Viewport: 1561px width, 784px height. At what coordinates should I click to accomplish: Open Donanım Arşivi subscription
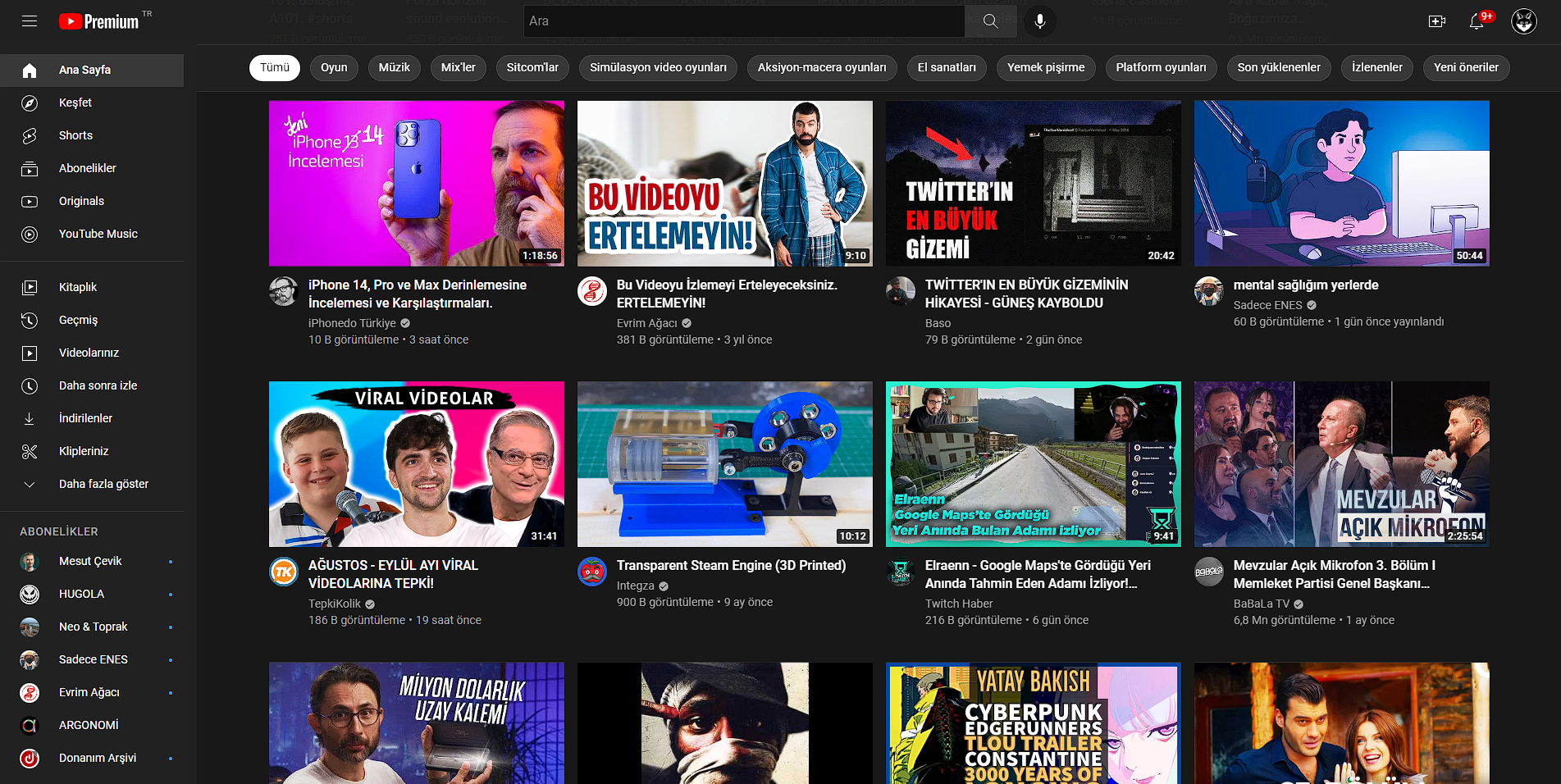tap(92, 759)
